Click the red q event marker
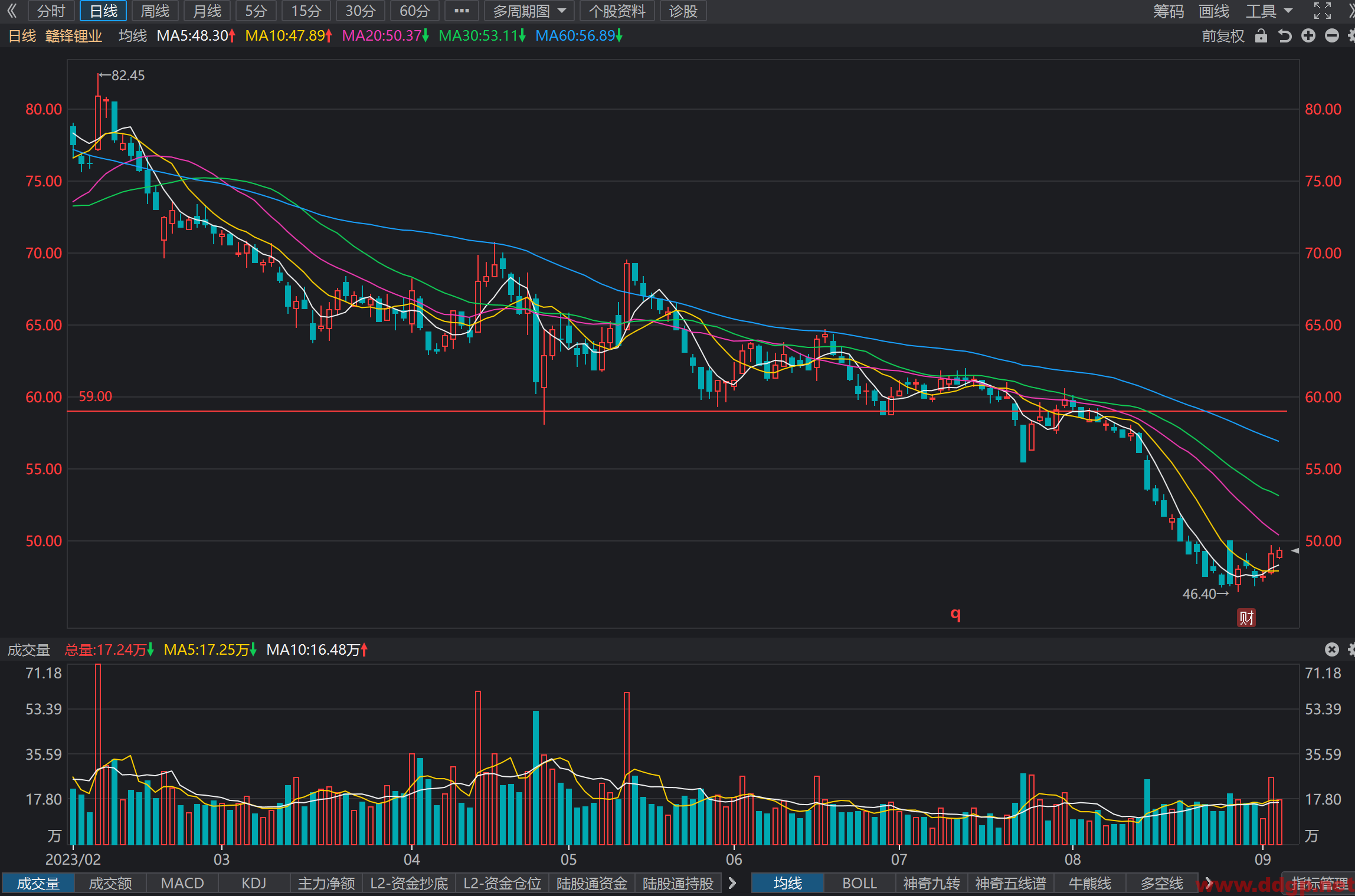This screenshot has height=896, width=1355. pyautogui.click(x=956, y=614)
